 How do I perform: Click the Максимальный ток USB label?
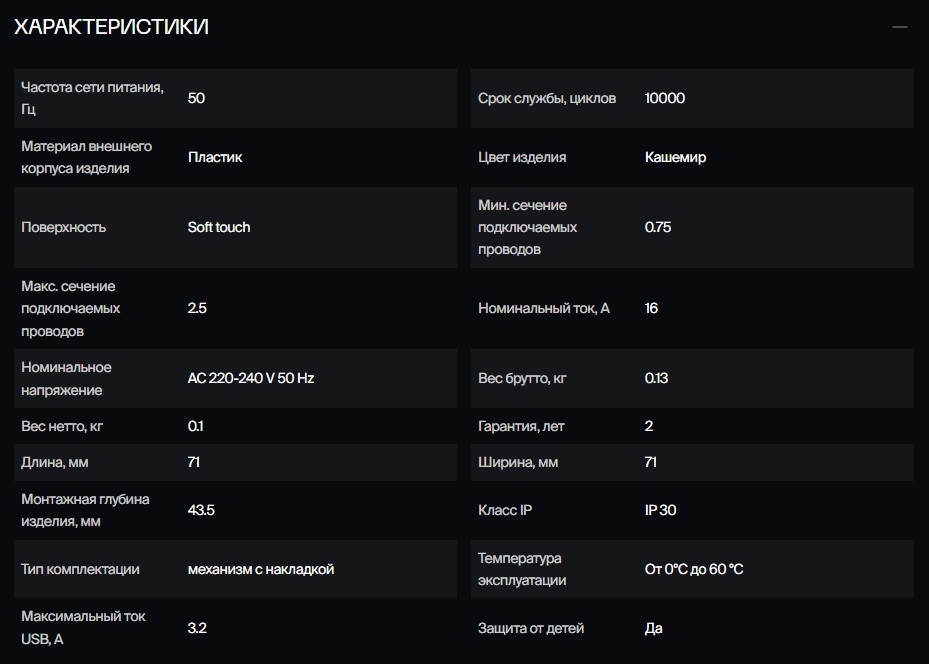coord(83,628)
